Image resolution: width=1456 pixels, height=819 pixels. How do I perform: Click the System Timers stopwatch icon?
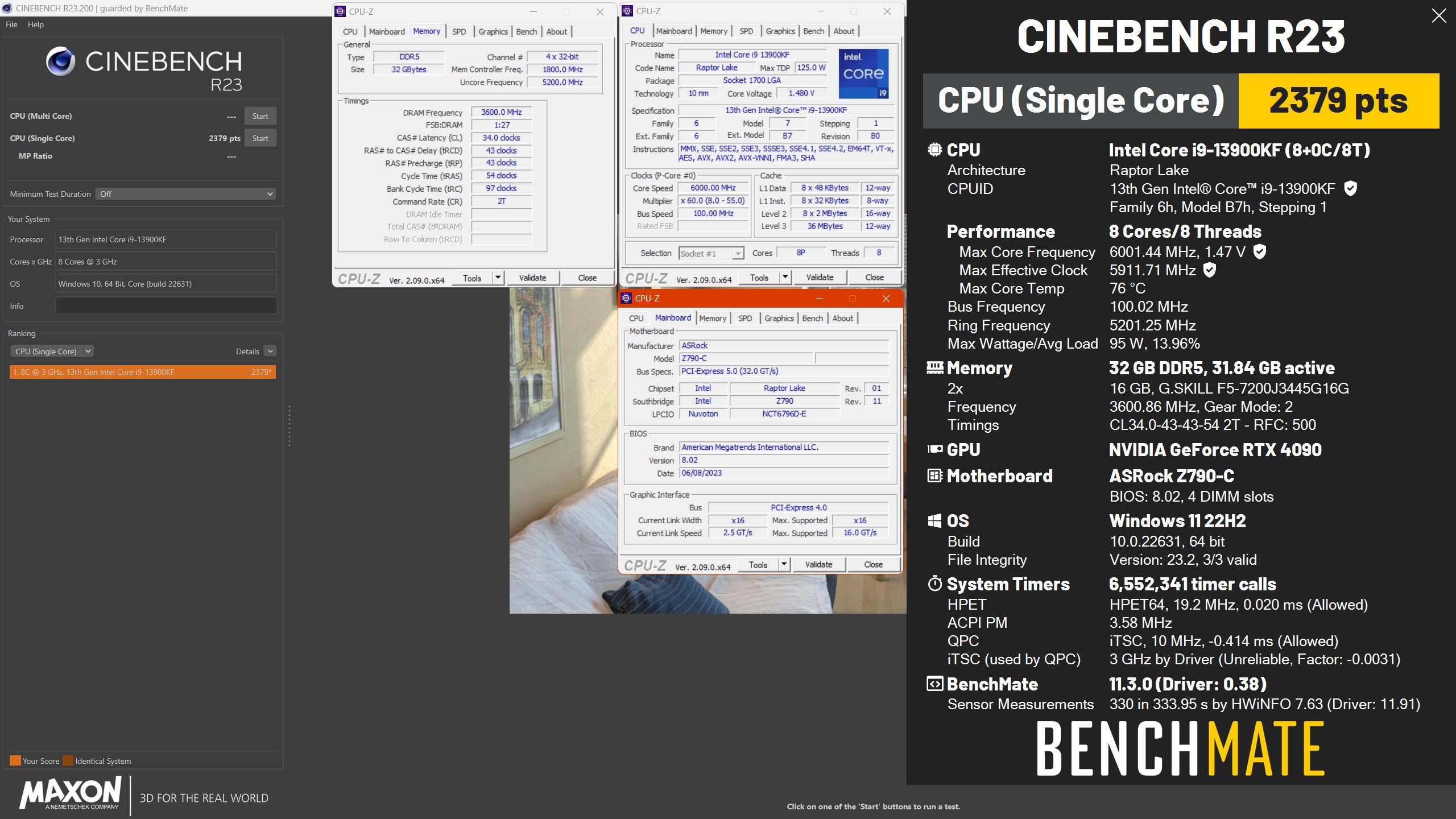[934, 584]
